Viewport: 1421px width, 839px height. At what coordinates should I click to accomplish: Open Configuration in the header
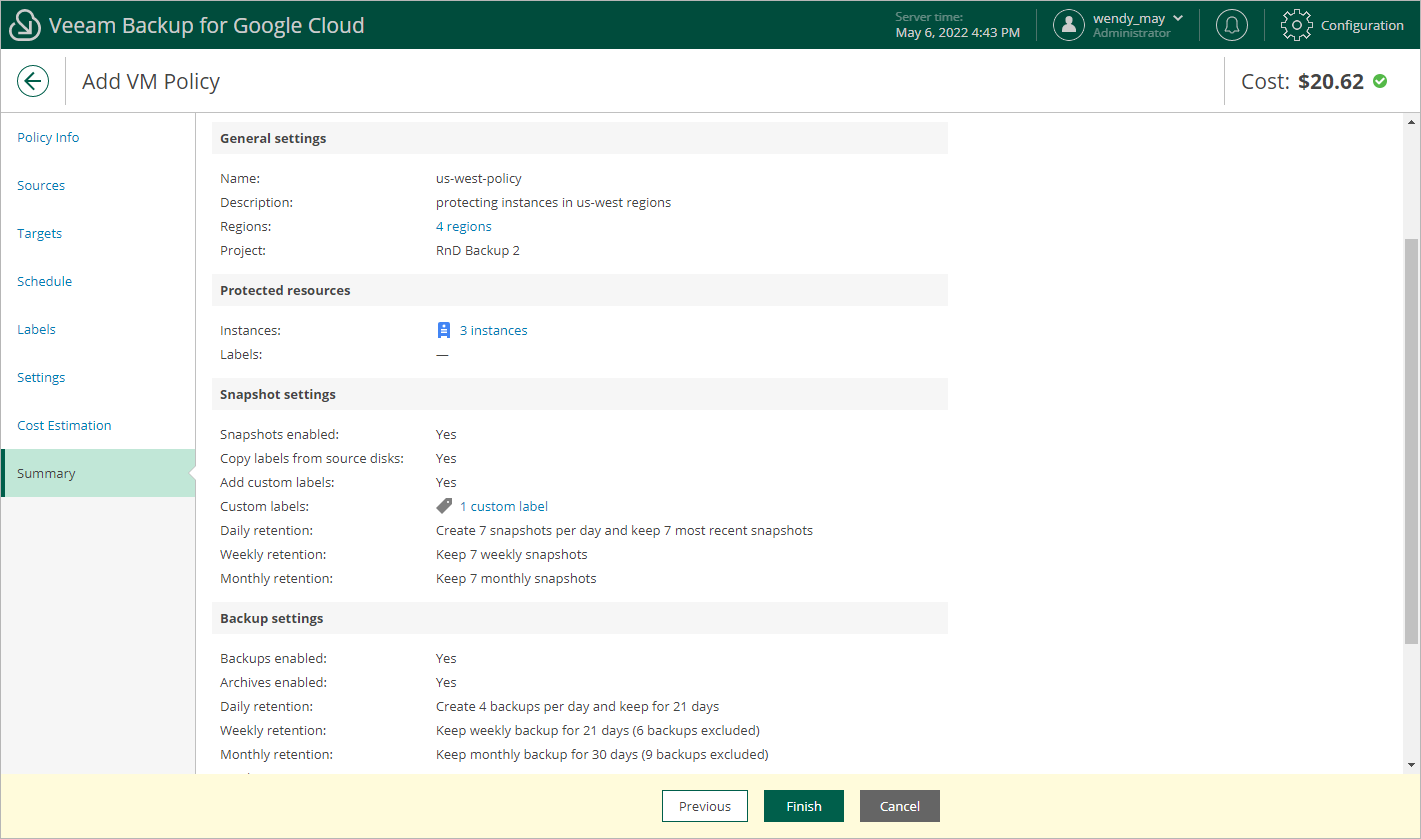click(x=1362, y=25)
